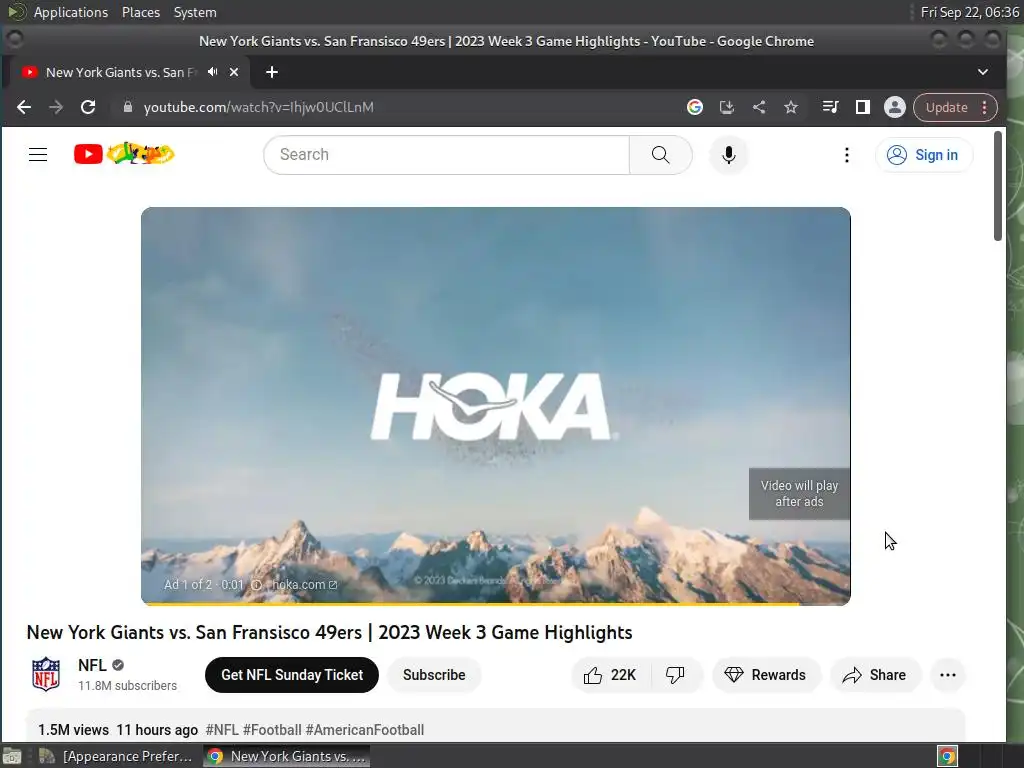Open Rewards button

click(765, 675)
